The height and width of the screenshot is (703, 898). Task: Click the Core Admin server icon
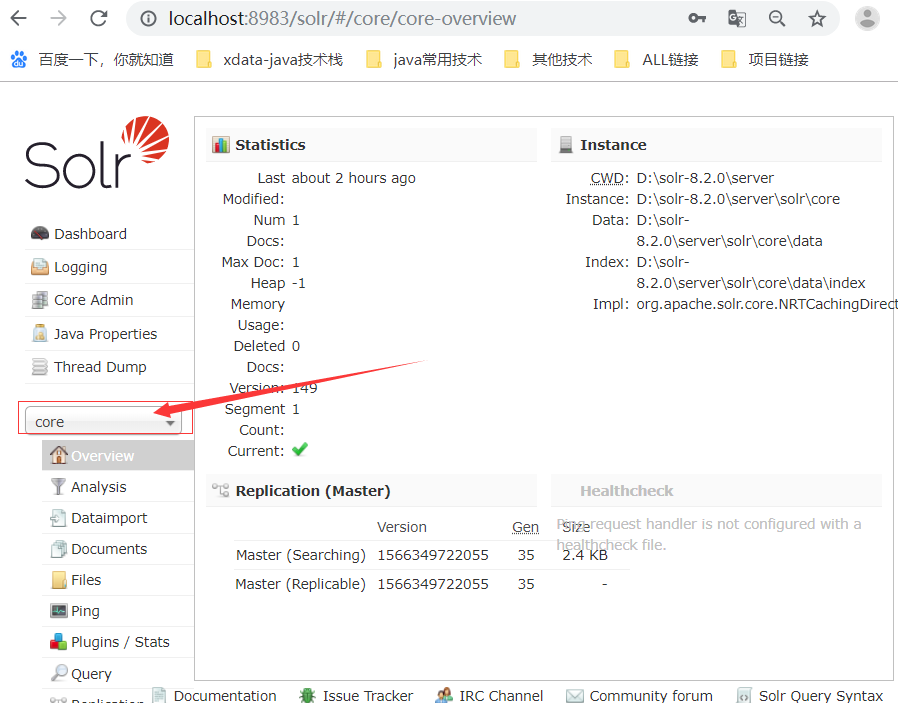(x=40, y=300)
